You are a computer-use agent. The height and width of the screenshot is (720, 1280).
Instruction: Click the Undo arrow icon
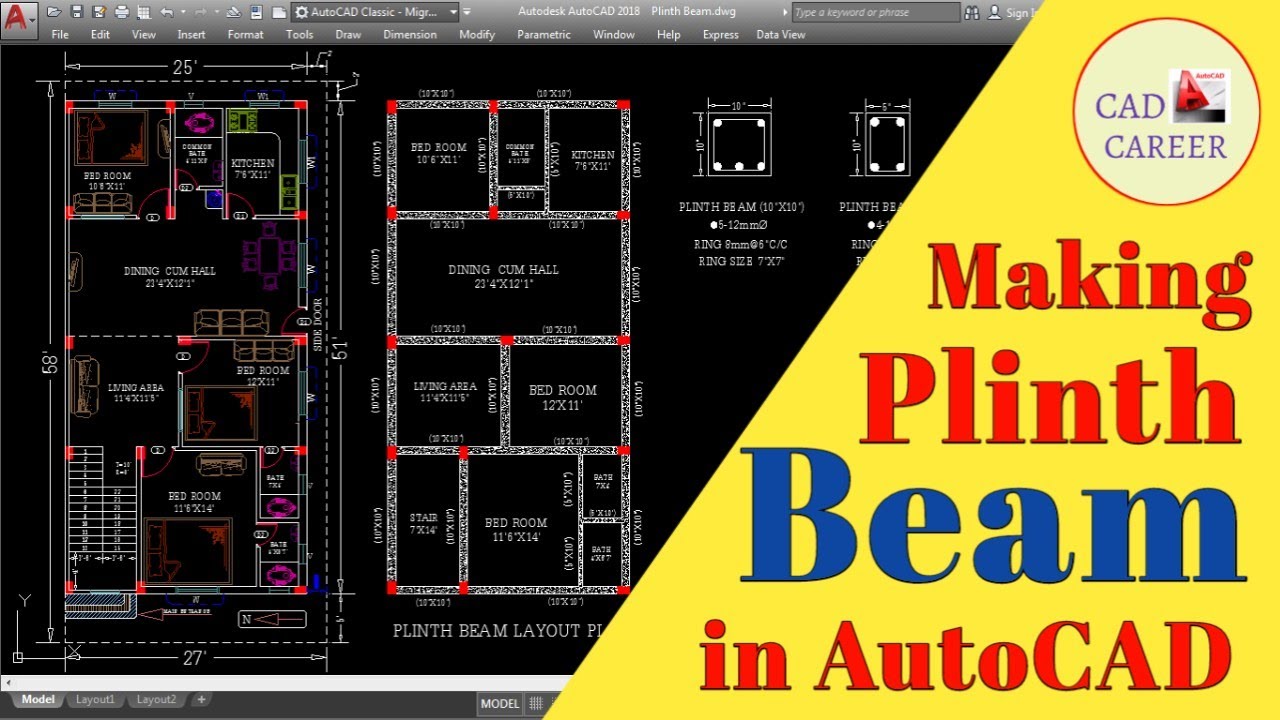tap(165, 12)
